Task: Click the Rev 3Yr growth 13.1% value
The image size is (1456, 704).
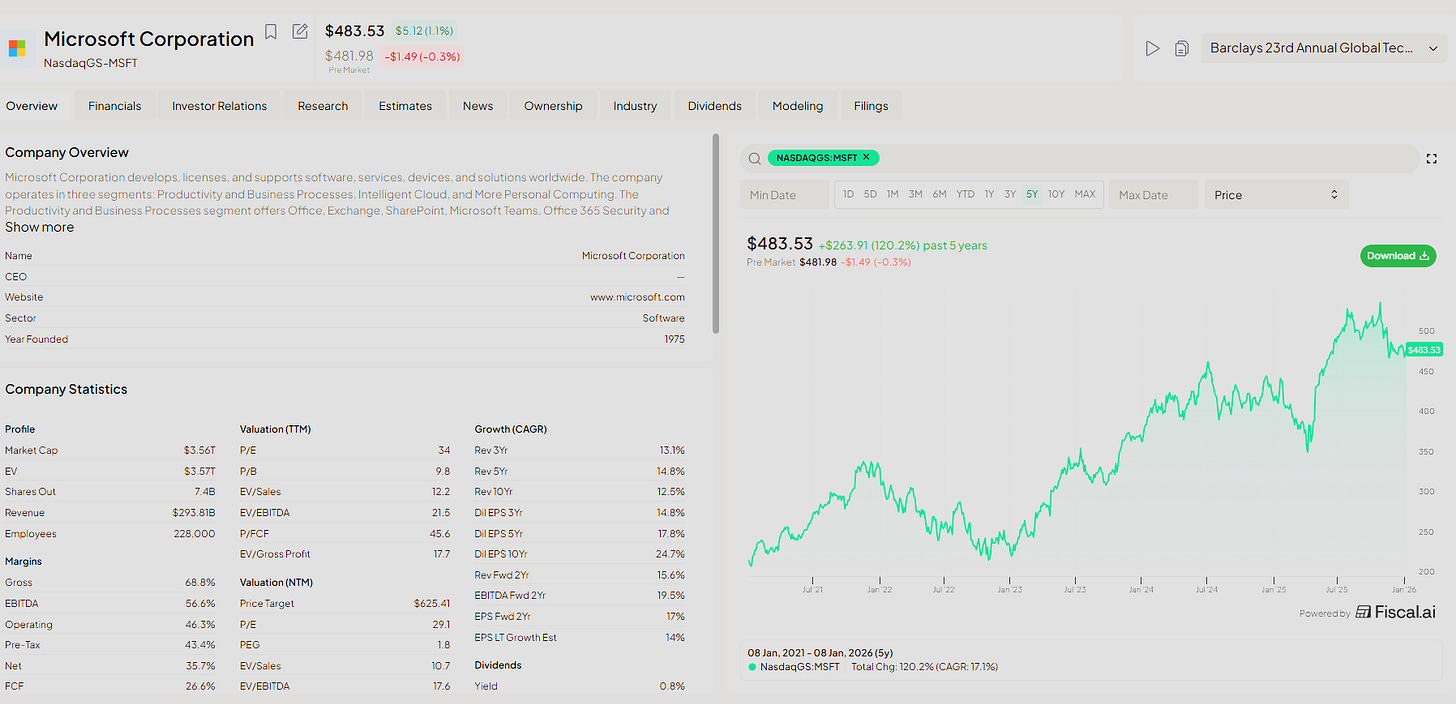Action: [672, 450]
